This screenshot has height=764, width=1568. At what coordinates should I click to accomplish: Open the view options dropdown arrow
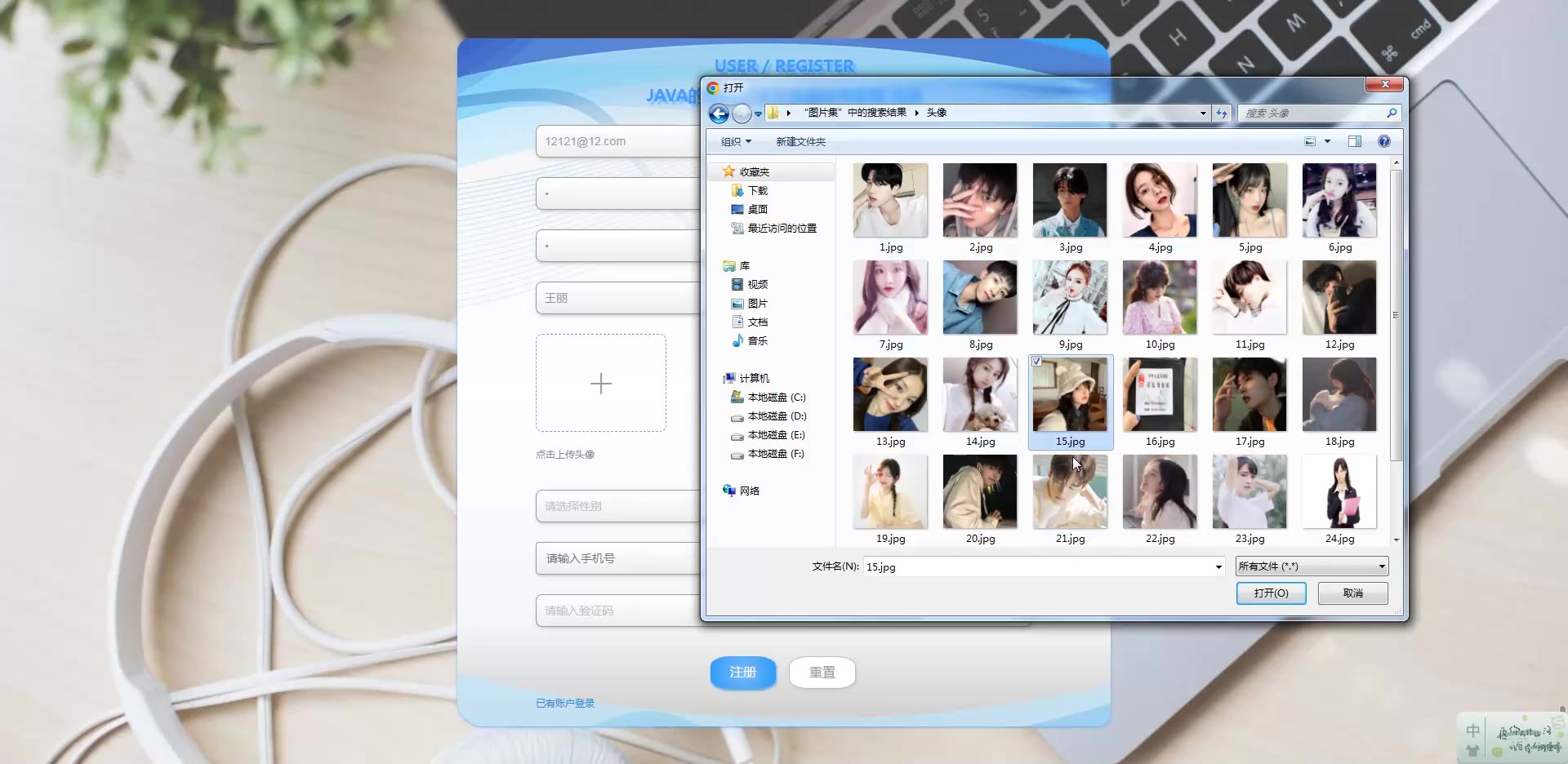click(x=1327, y=141)
